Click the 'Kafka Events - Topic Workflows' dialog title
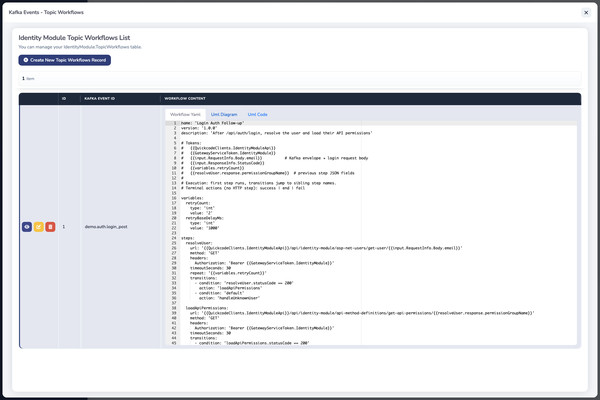Screen dimensions: 600x400 46,12
